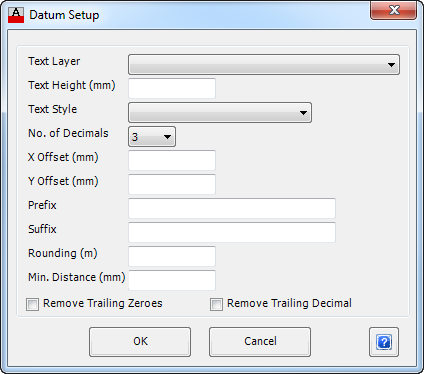Image resolution: width=424 pixels, height=374 pixels.
Task: Click the Cancel button
Action: click(x=260, y=342)
